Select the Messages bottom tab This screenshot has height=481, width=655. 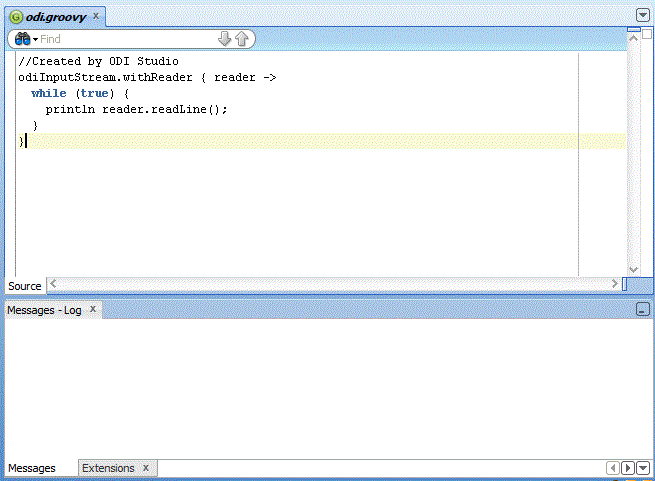tap(32, 468)
